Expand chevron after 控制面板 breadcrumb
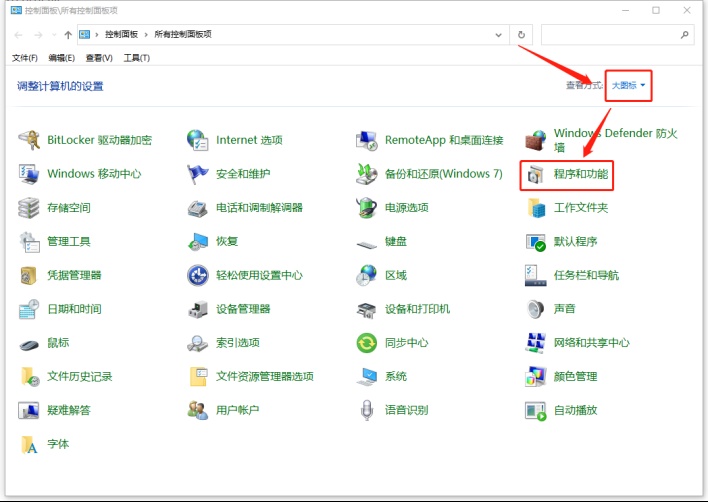 click(x=146, y=35)
